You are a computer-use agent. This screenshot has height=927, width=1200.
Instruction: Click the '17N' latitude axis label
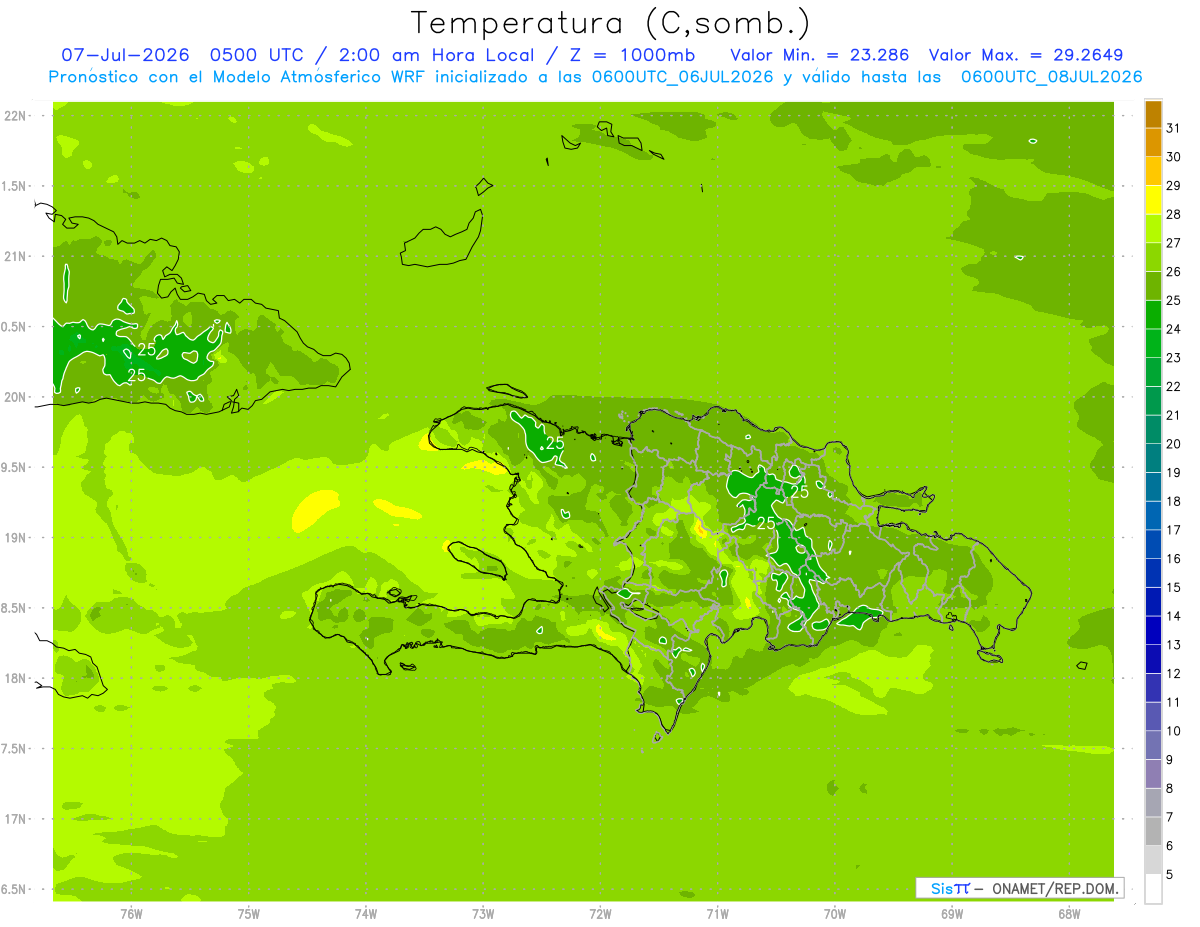tap(16, 819)
